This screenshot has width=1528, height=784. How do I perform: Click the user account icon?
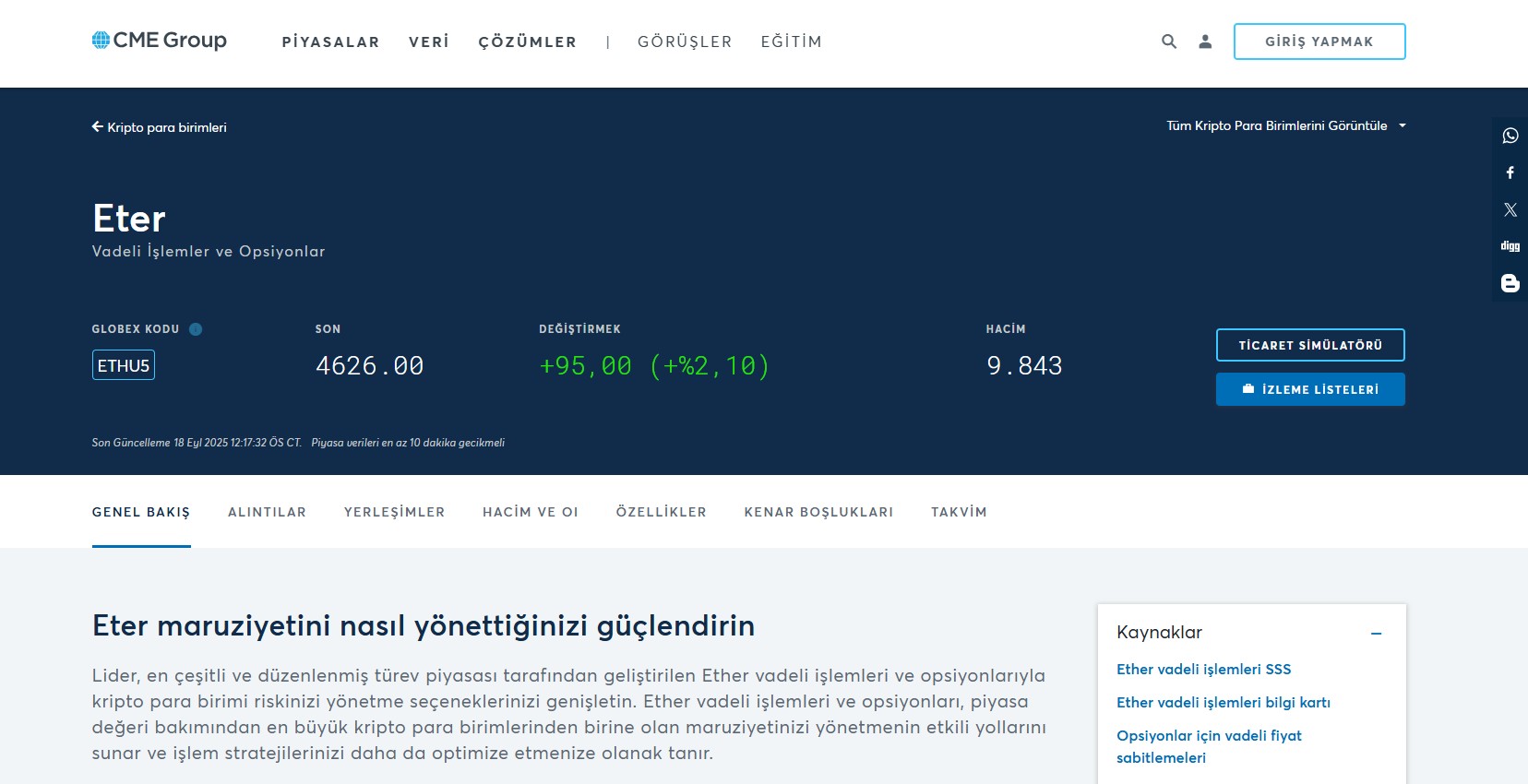[1205, 42]
